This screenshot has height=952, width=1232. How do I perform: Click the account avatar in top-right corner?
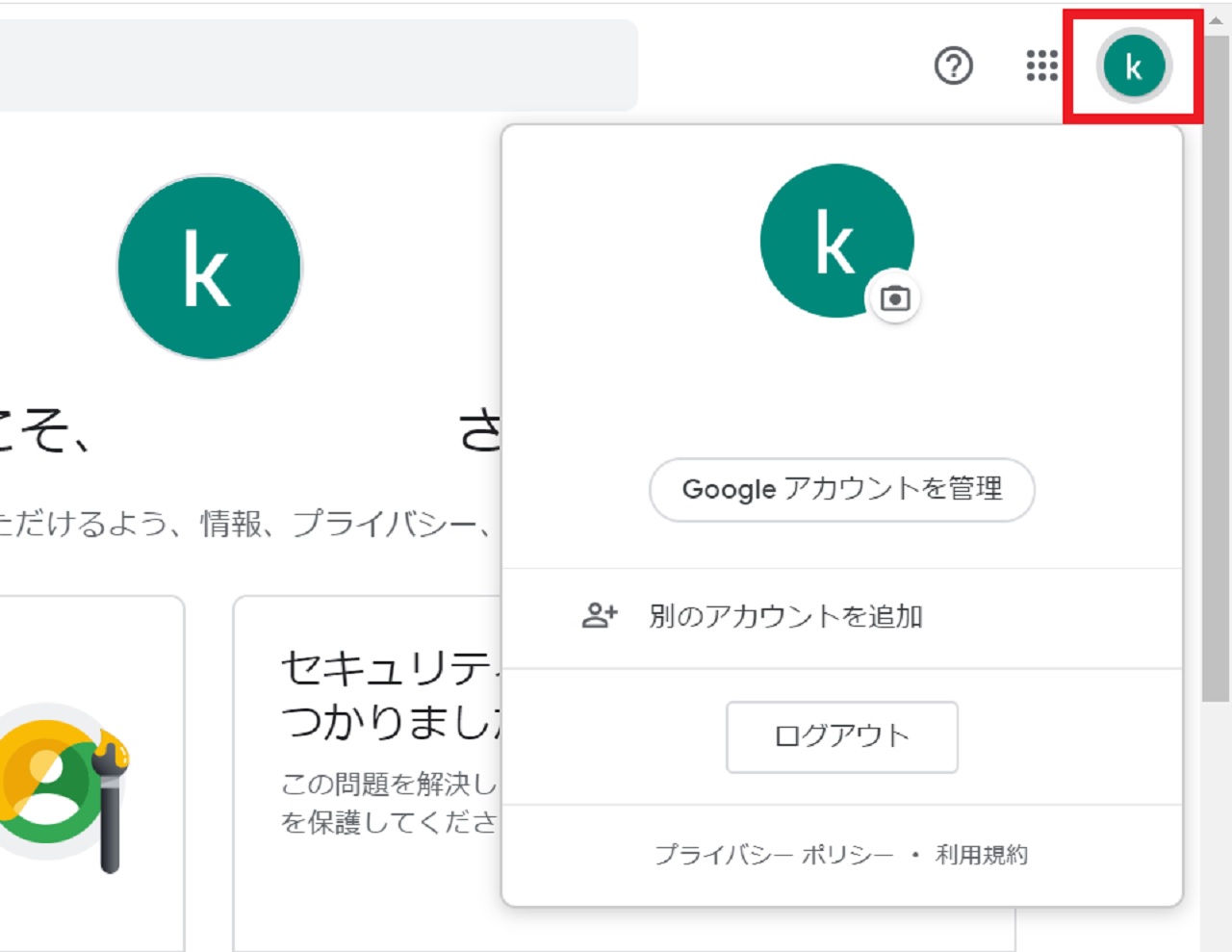coord(1134,66)
